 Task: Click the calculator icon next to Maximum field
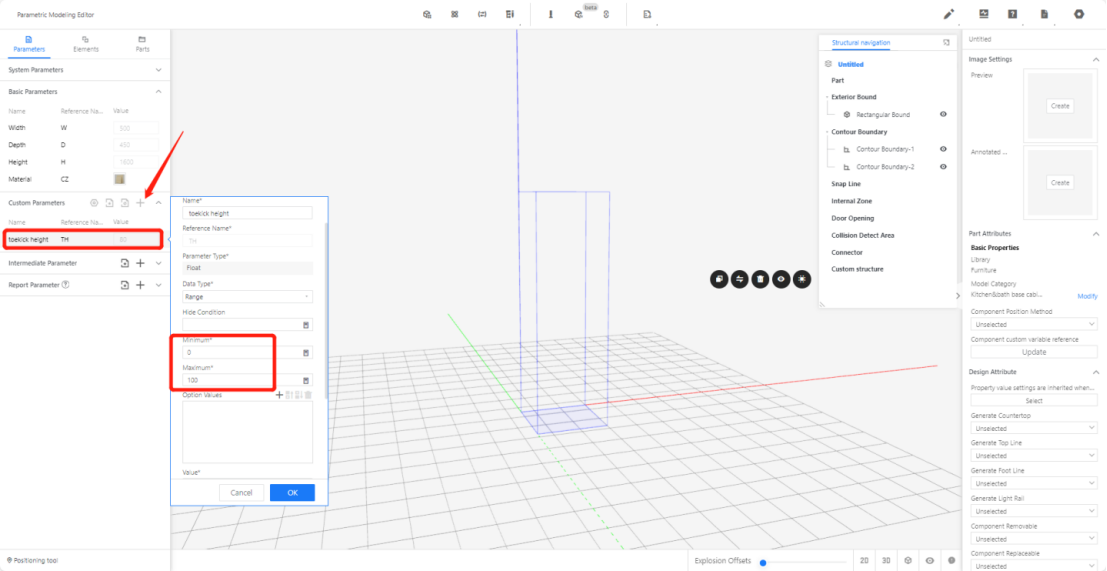[306, 380]
